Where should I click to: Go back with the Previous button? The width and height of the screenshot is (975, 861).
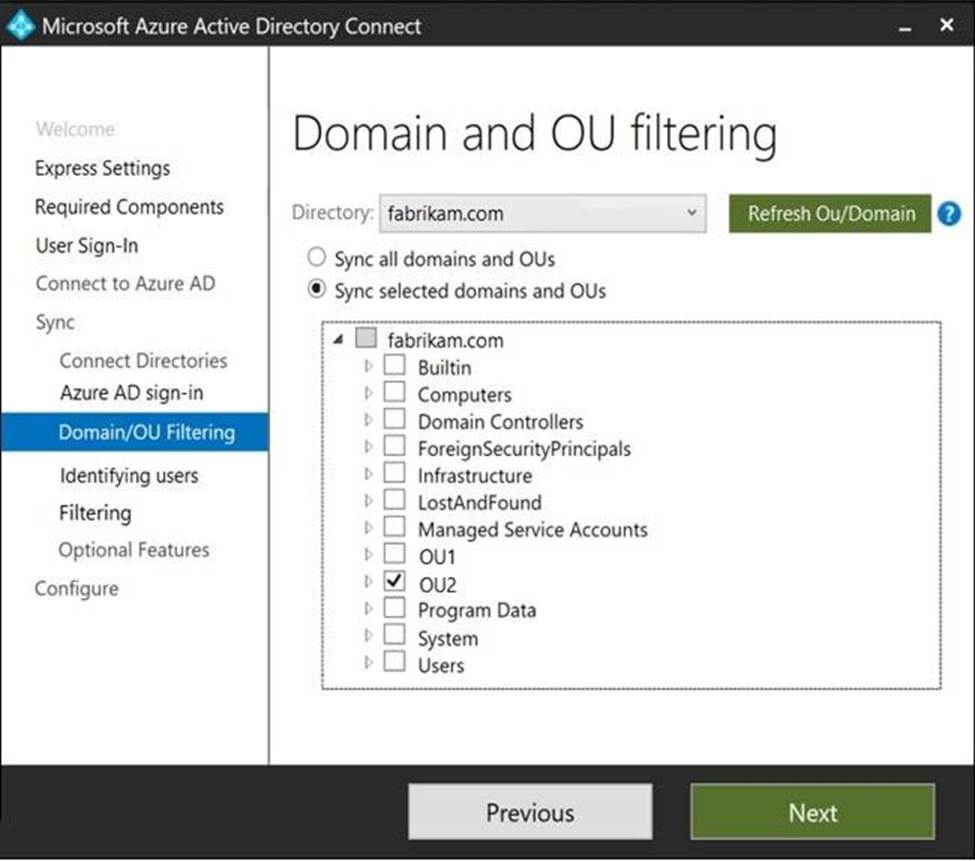click(530, 812)
